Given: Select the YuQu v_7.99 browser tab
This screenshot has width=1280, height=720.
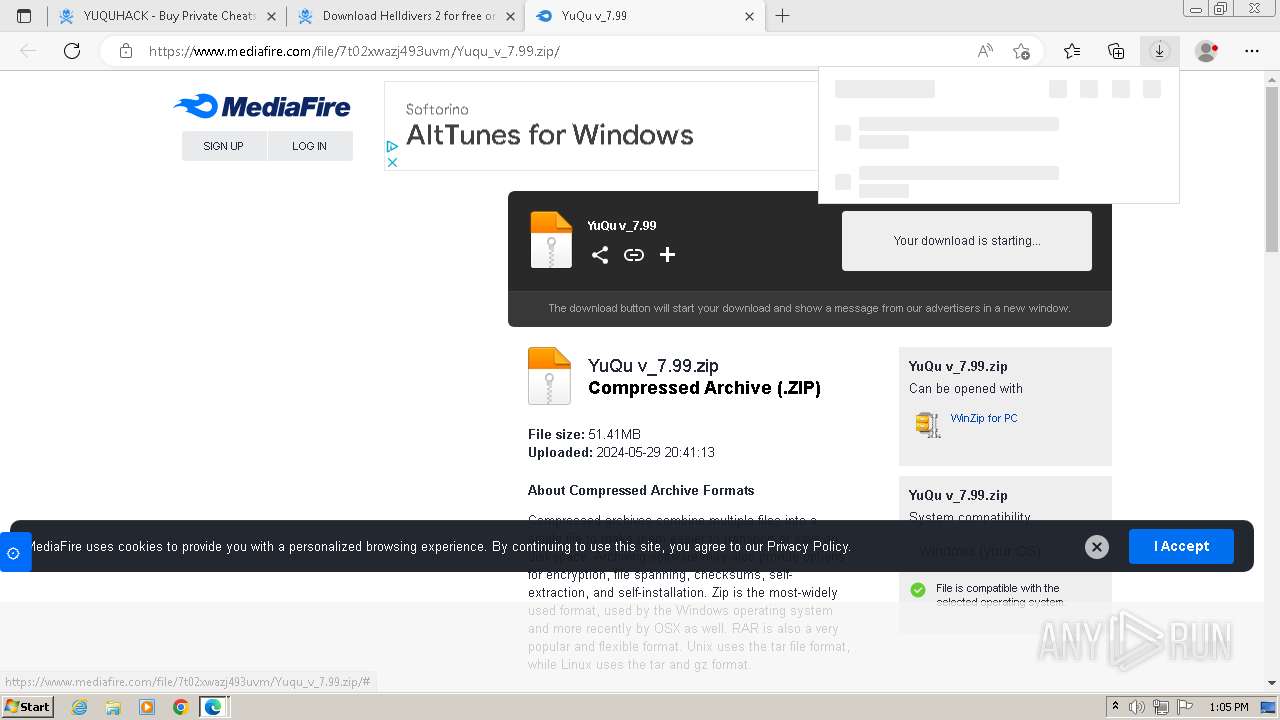Looking at the screenshot, I should pos(644,16).
